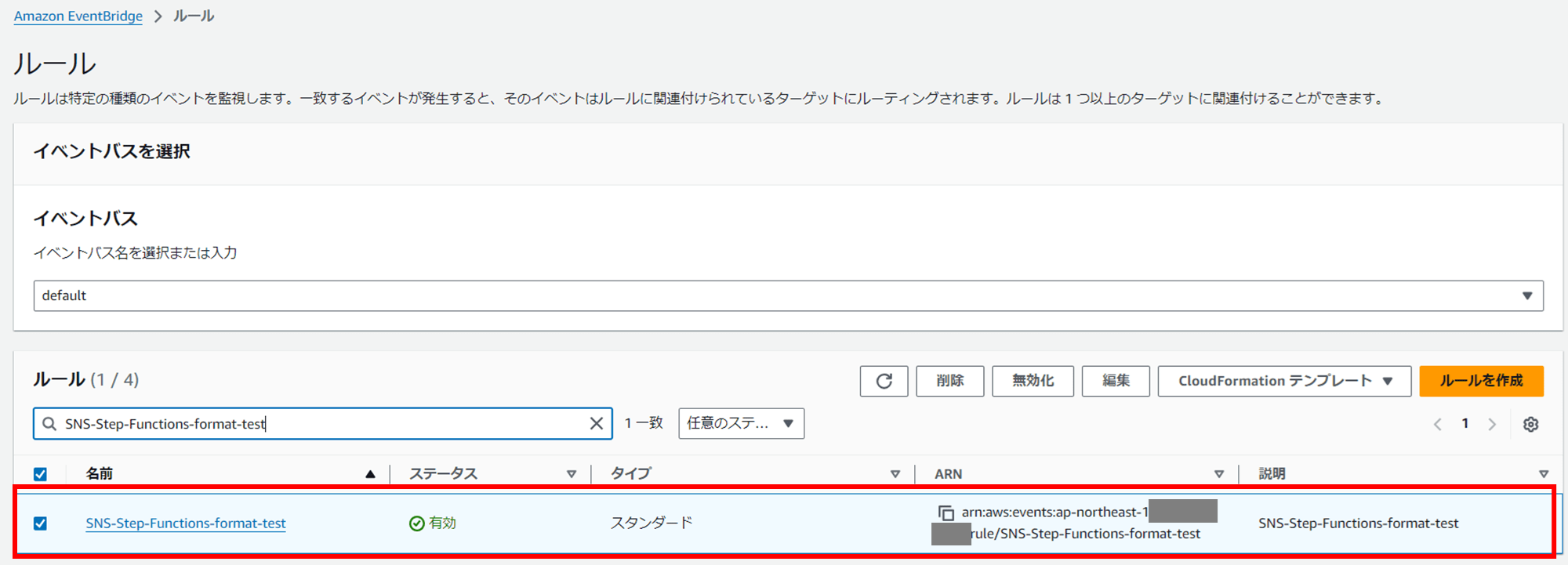Sort ascending by 名前 column arrow
The width and height of the screenshot is (1568, 565).
point(370,474)
